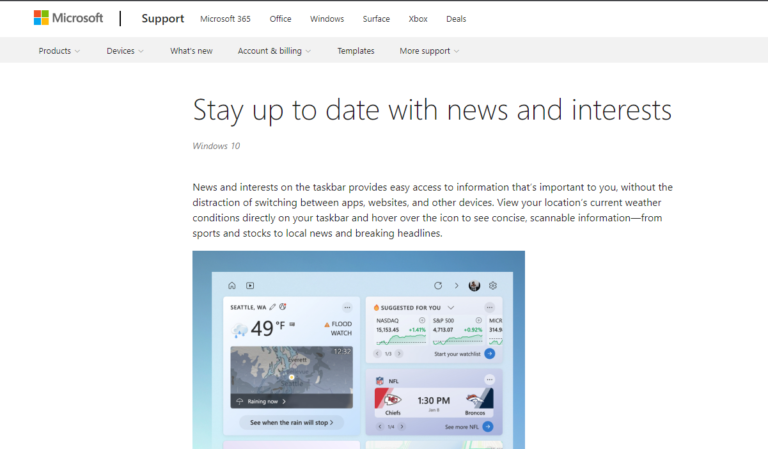
Task: Open the NFL card more options menu
Action: tap(489, 379)
